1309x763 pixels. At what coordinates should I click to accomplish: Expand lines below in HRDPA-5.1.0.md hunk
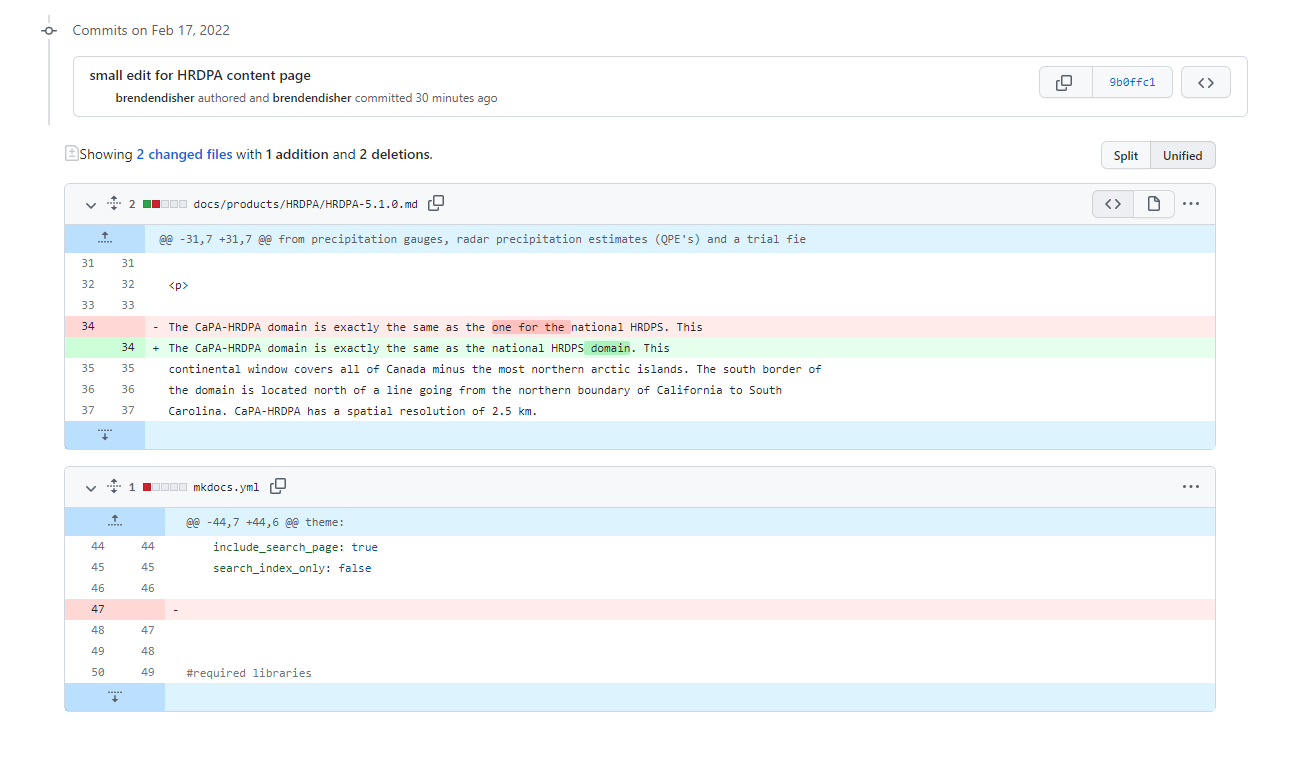click(104, 435)
